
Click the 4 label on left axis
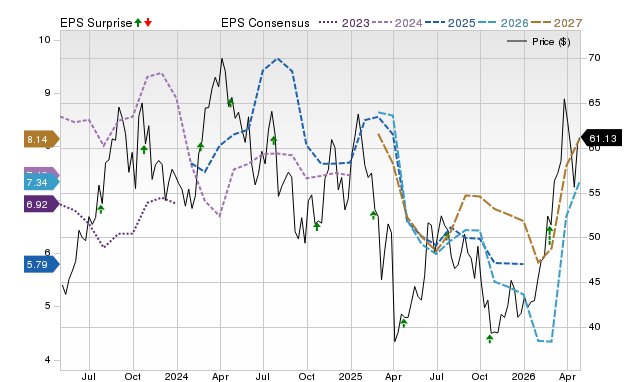(47, 360)
